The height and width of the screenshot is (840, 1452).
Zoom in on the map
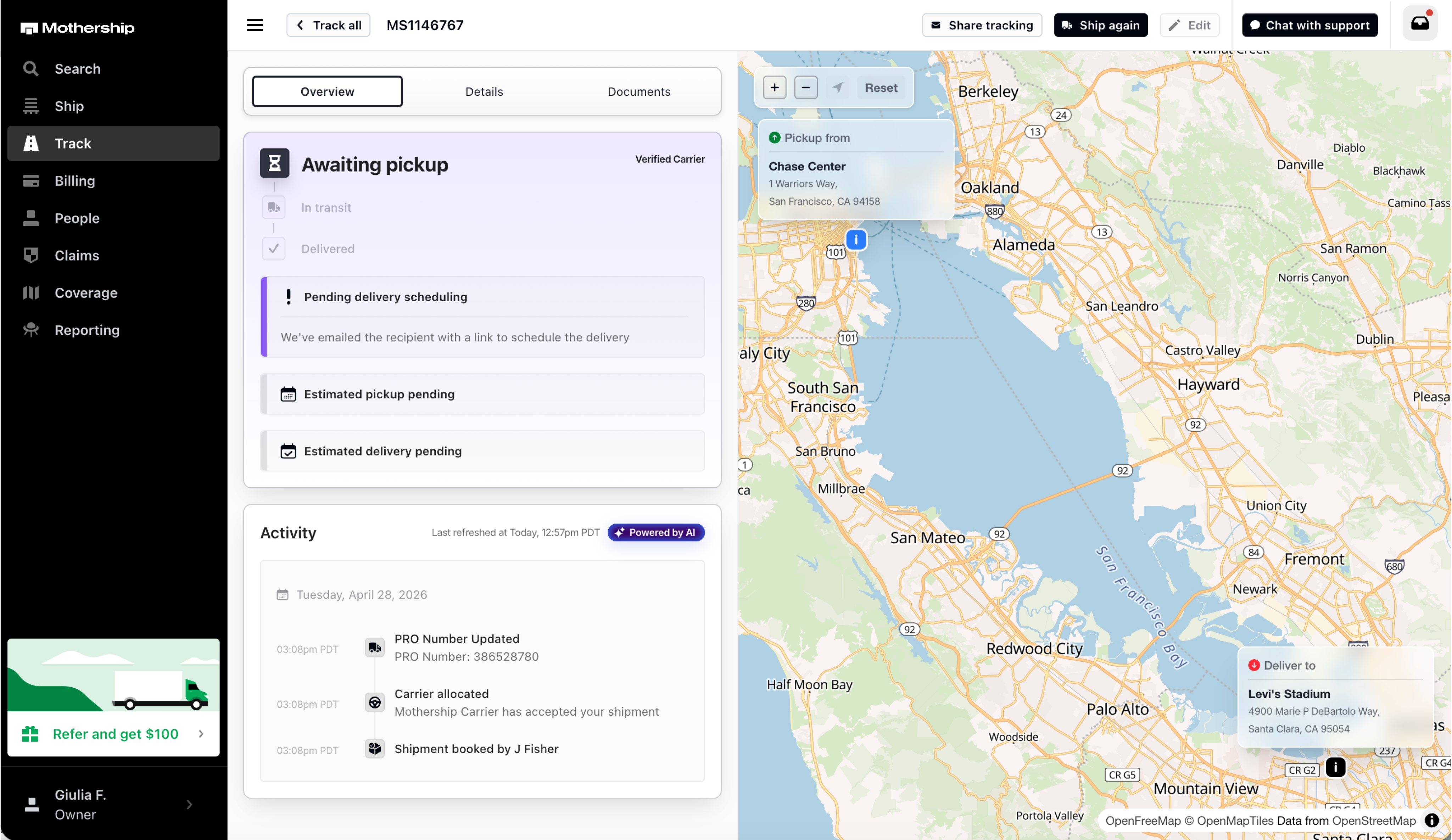tap(775, 88)
